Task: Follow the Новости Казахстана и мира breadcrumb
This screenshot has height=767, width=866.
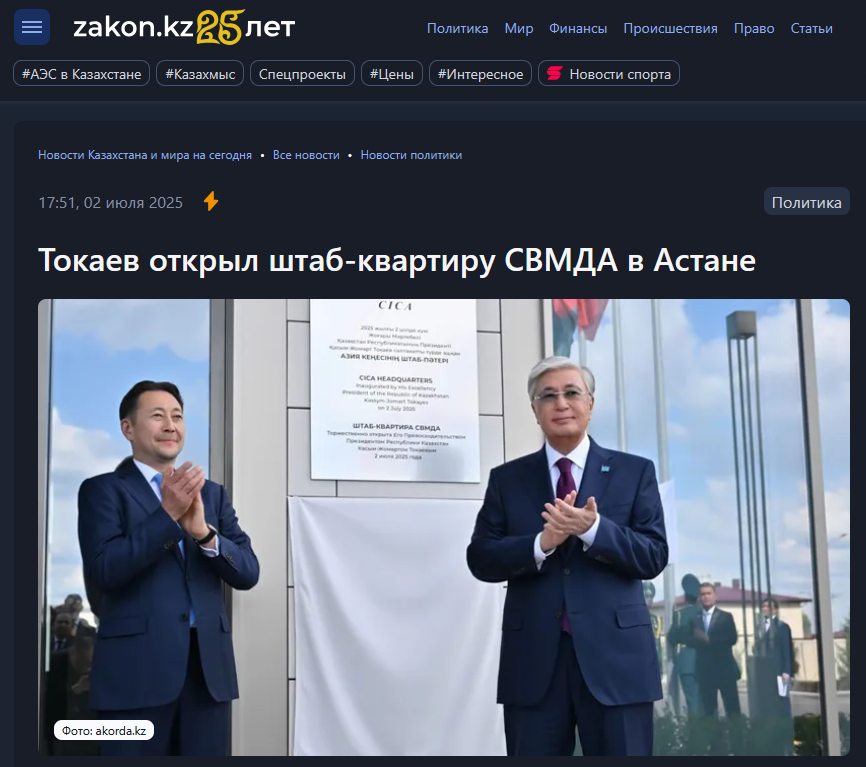Action: click(x=145, y=155)
